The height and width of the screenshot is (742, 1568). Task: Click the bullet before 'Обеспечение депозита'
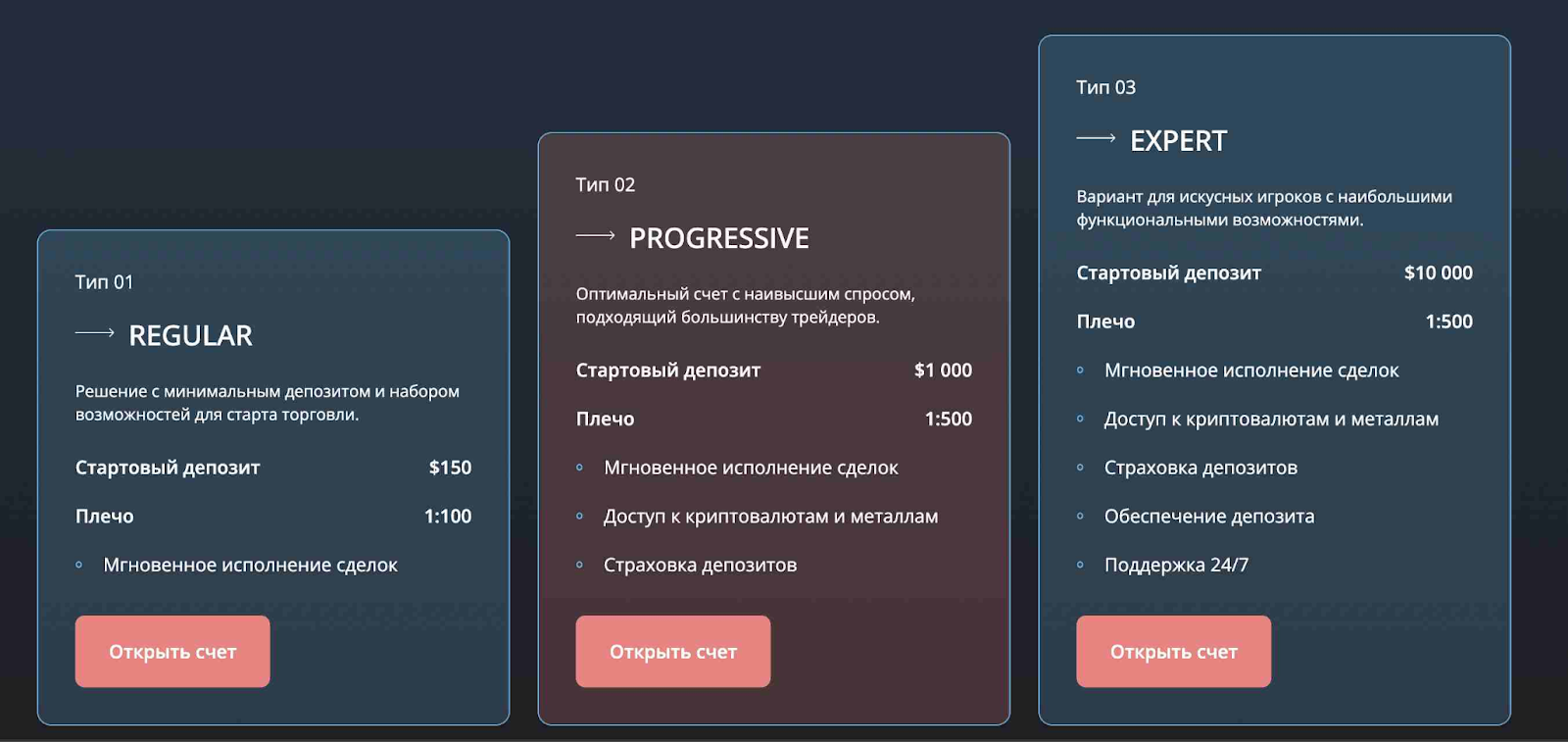[1080, 517]
